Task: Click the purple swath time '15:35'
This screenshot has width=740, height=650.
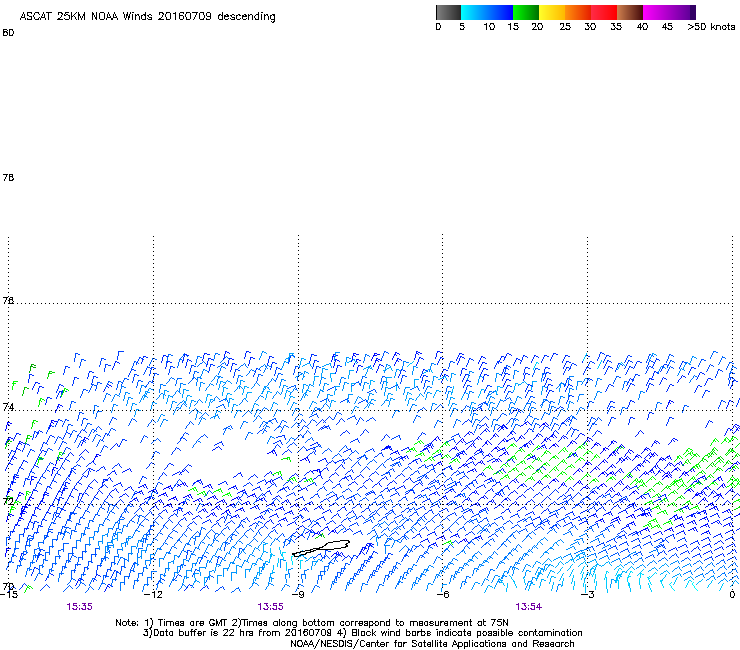Action: point(79,607)
